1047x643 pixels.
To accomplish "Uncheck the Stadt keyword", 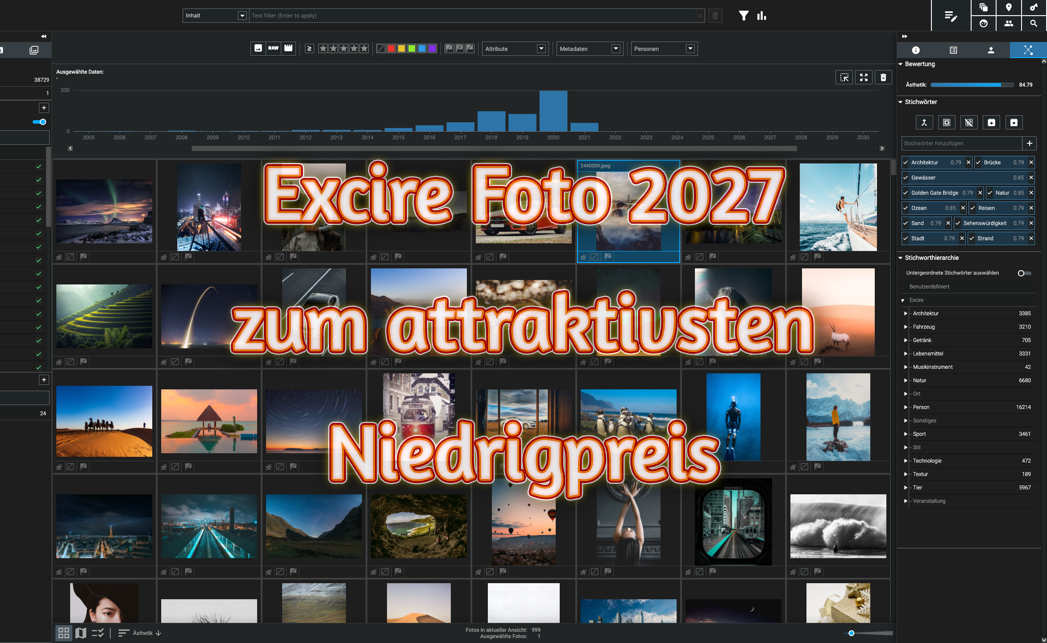I will point(906,238).
